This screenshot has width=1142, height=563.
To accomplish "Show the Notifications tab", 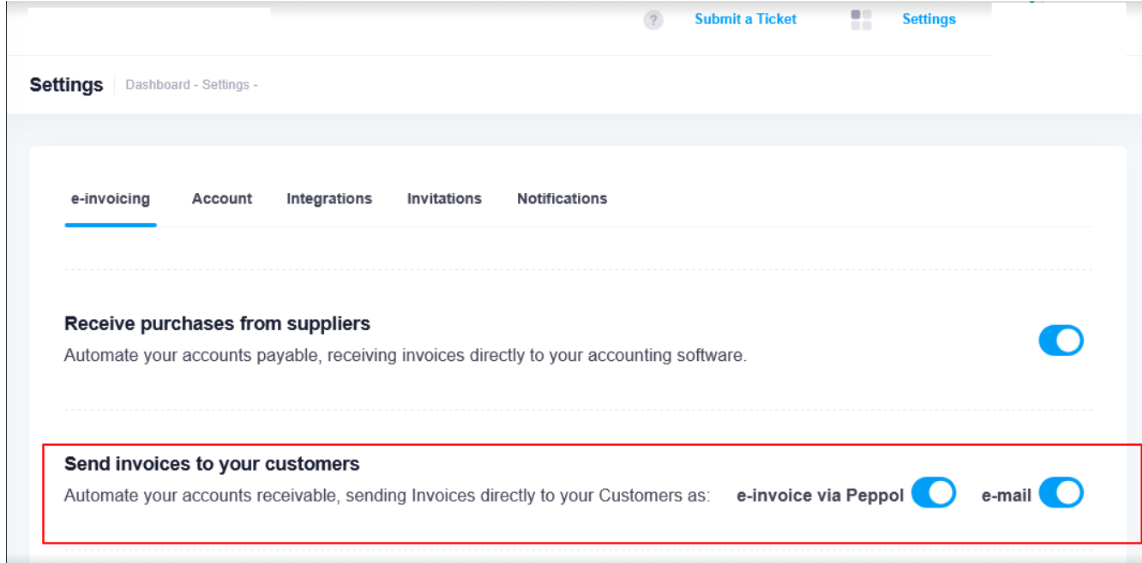I will point(562,199).
